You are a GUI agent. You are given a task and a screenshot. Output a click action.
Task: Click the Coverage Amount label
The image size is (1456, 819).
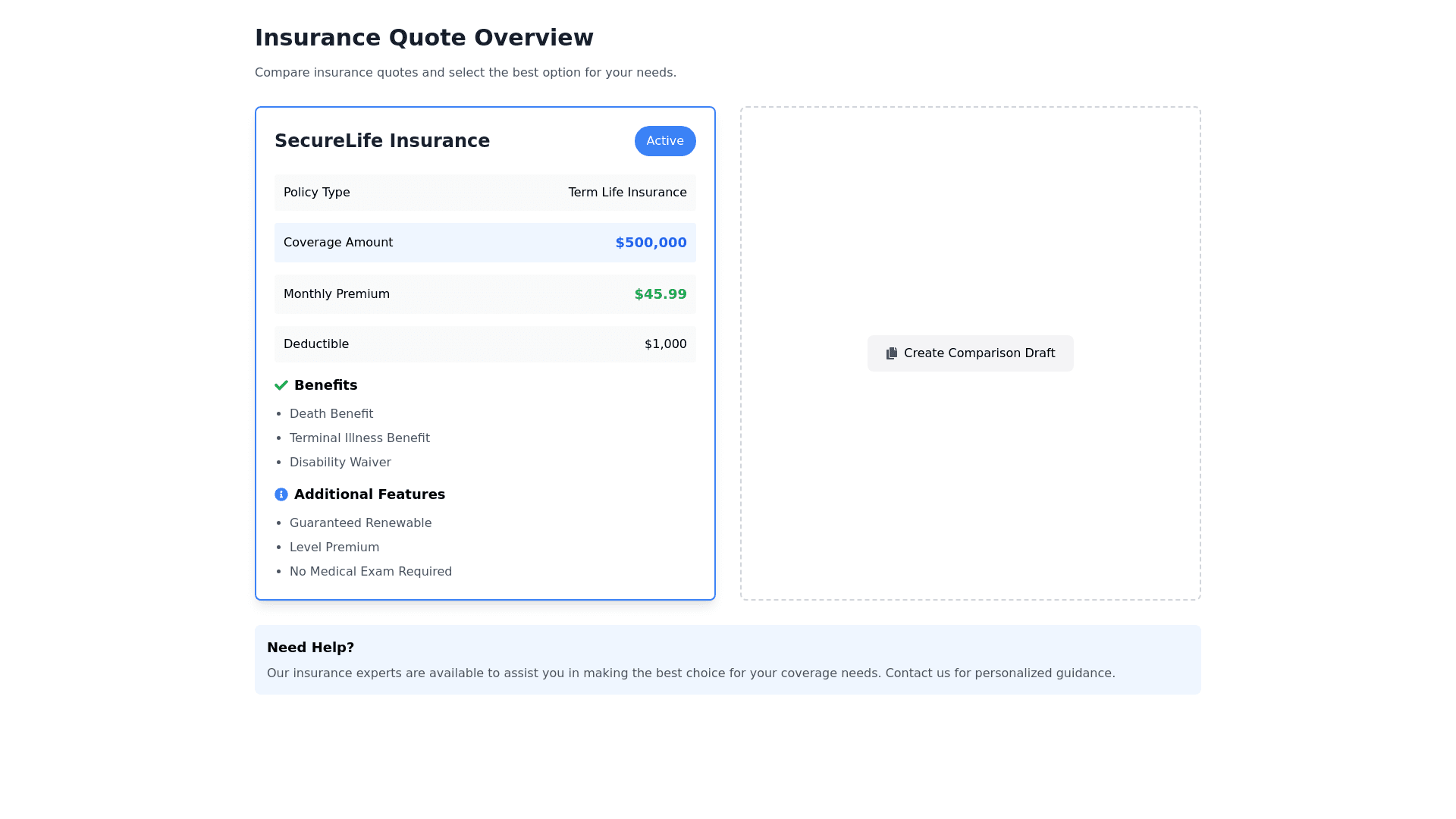click(338, 243)
